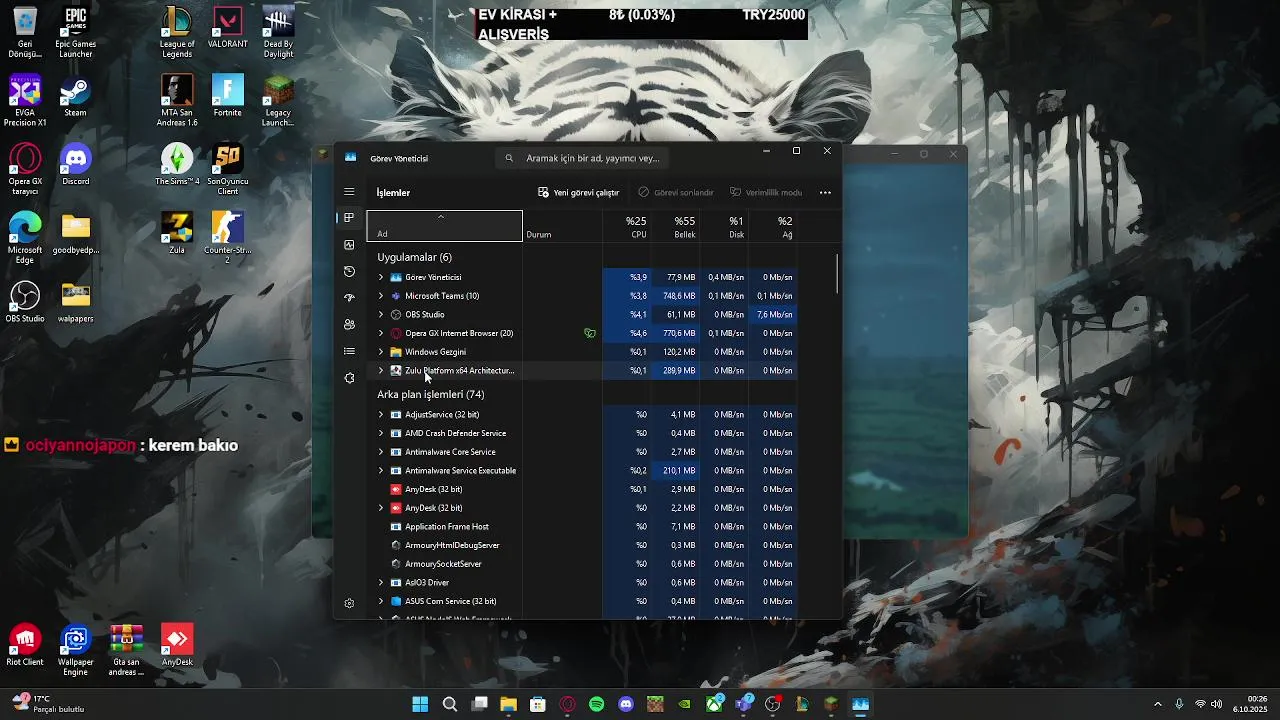Sort processes by the CPU column

pyautogui.click(x=628, y=227)
